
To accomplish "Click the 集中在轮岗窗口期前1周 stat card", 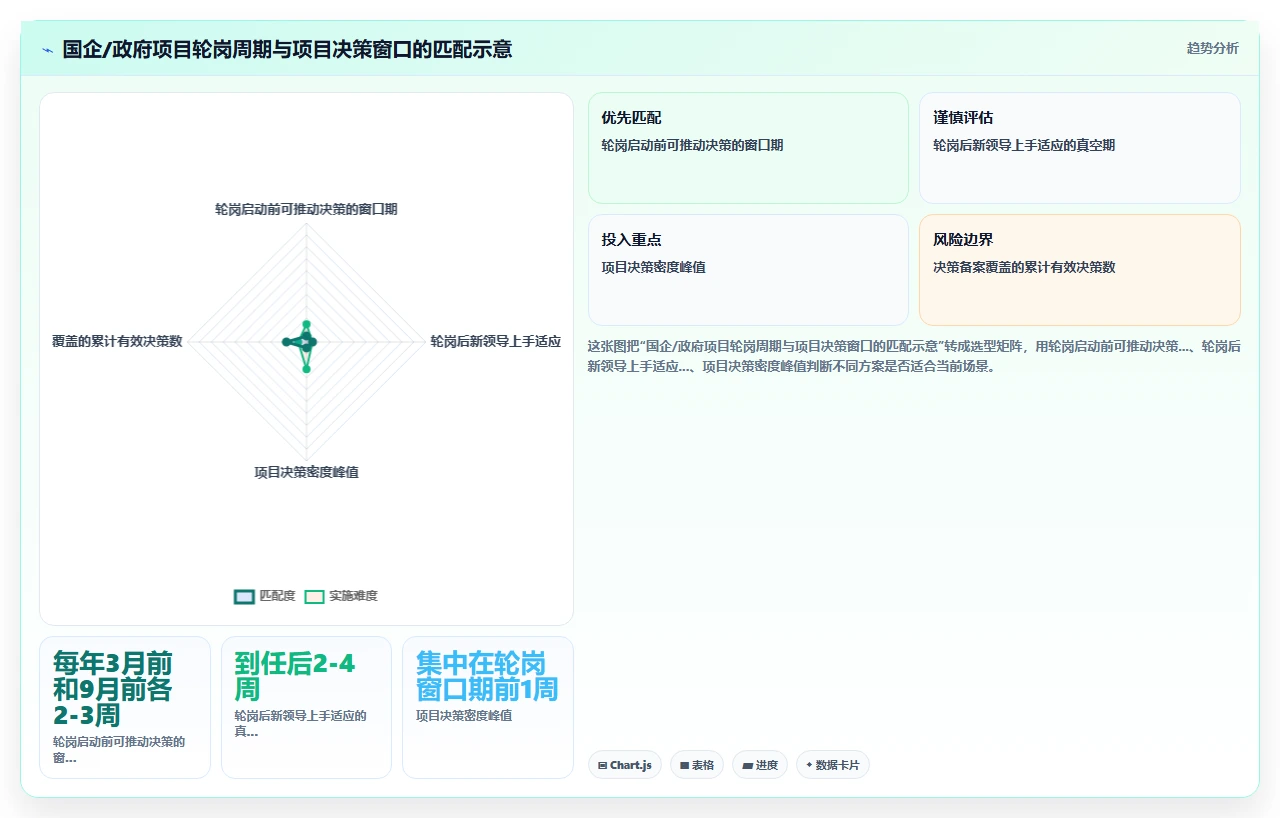I will tap(488, 707).
